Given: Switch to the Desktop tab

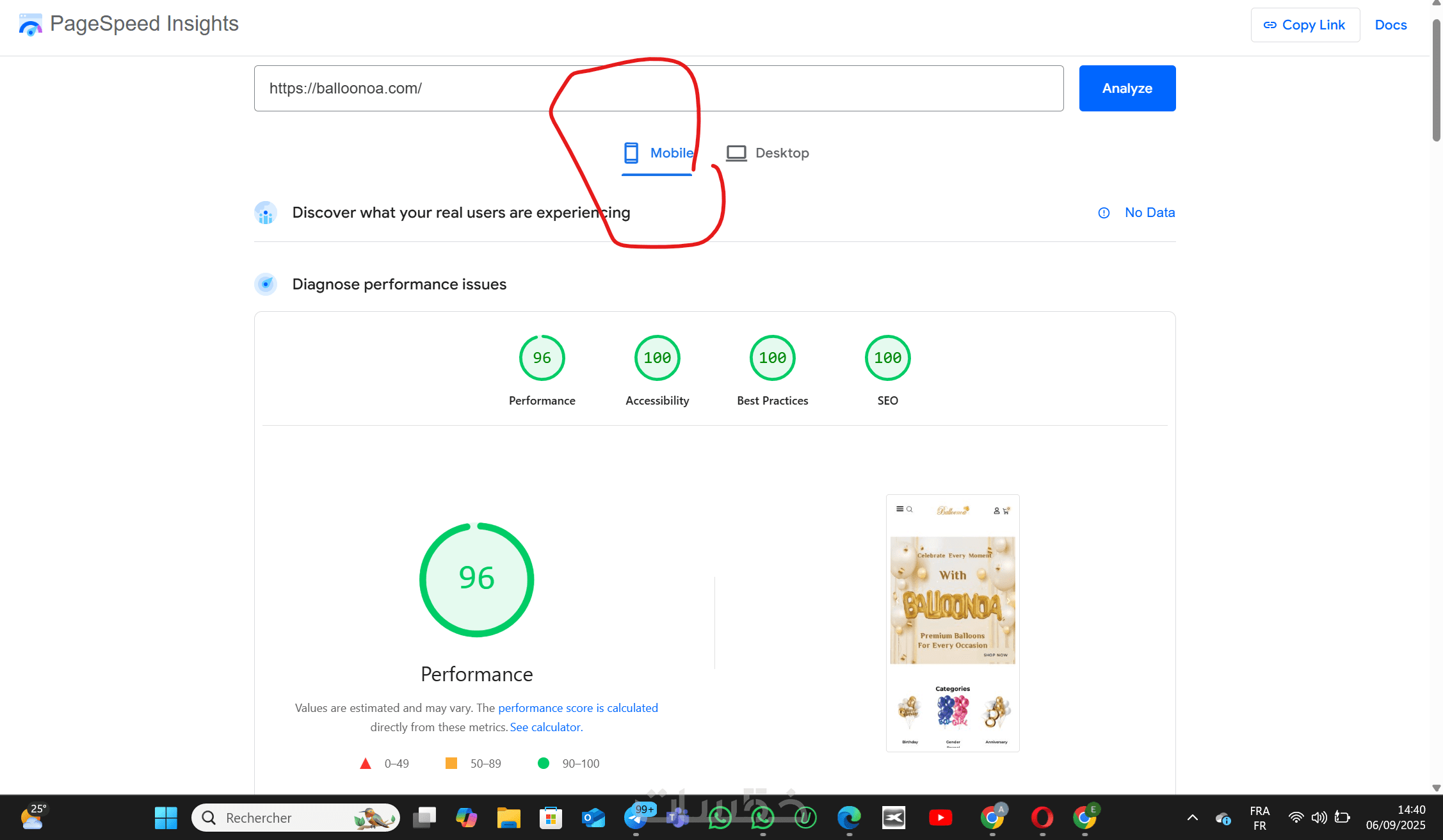Looking at the screenshot, I should 768,153.
